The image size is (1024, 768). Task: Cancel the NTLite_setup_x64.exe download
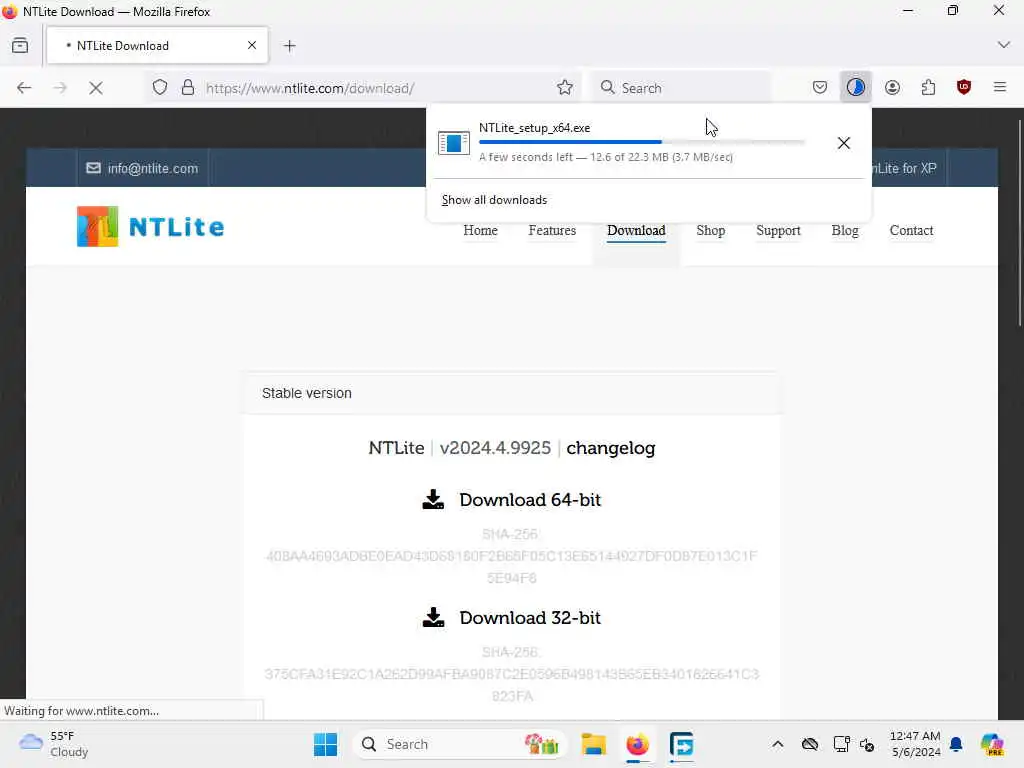(x=843, y=143)
